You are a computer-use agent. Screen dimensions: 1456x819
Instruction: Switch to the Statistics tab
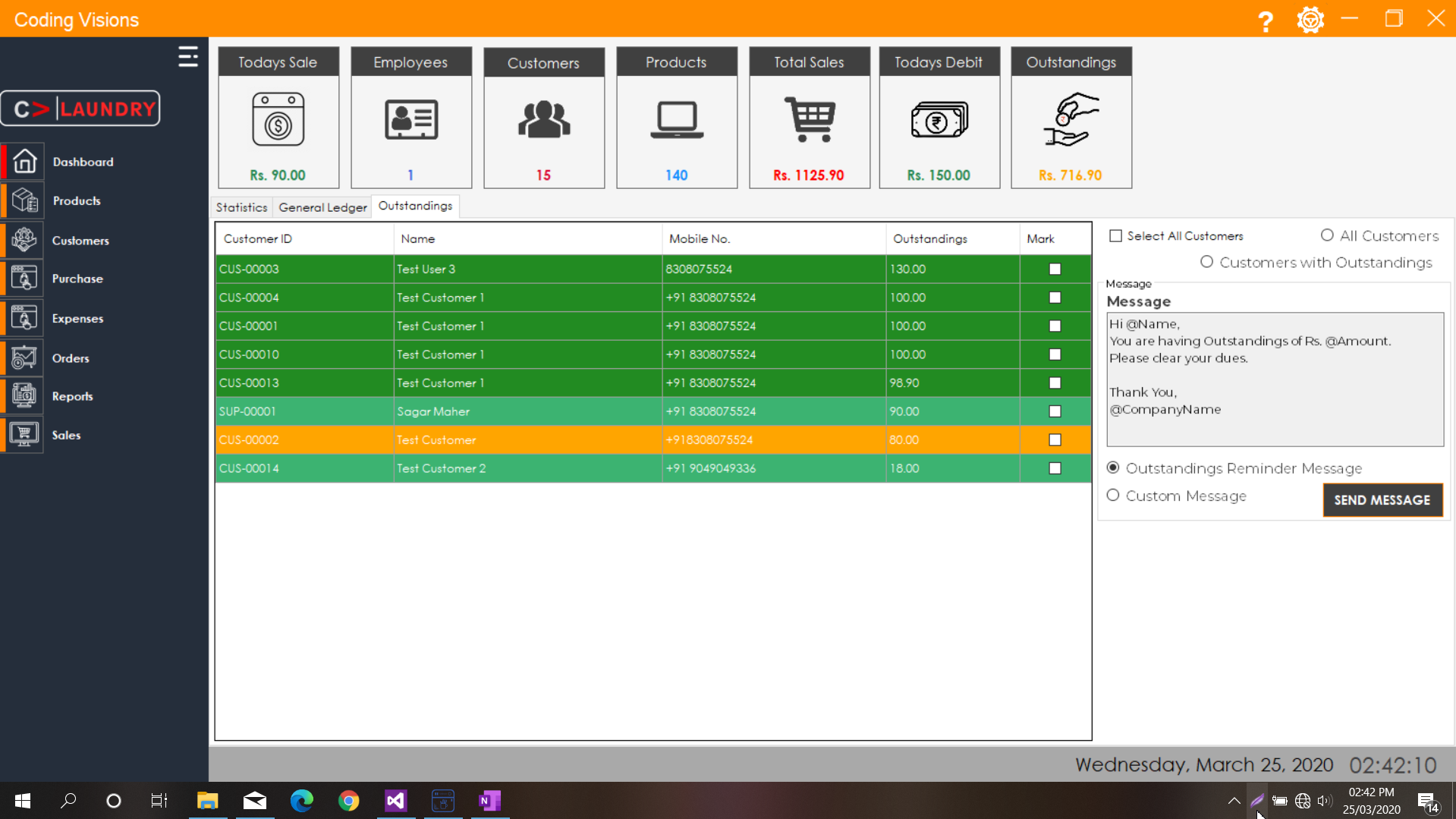[241, 207]
